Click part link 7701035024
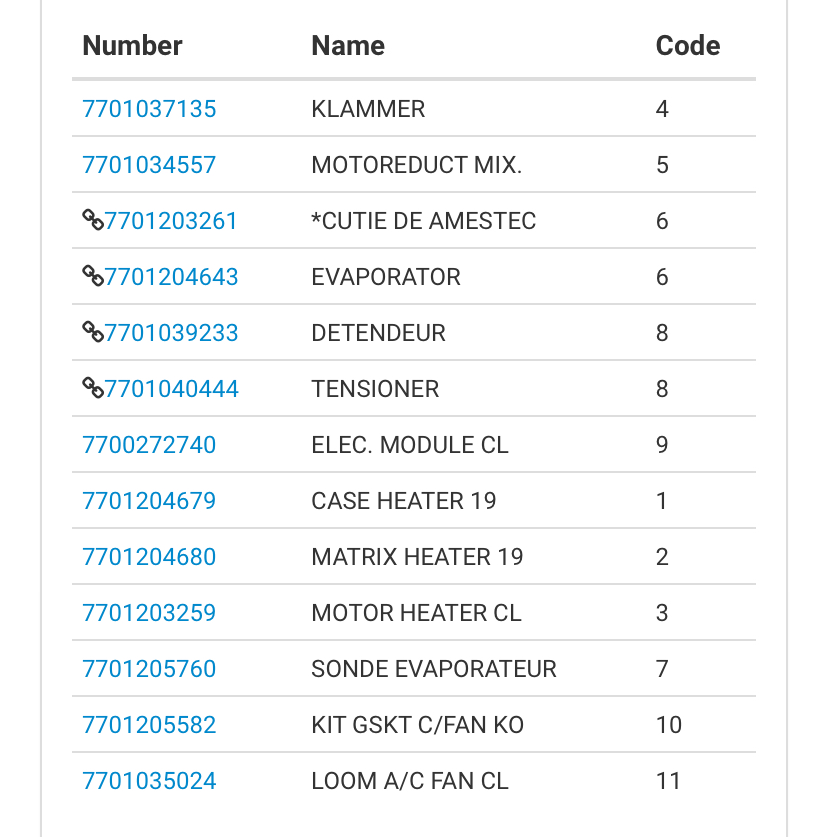Screen dimensions: 828x837 click(149, 781)
